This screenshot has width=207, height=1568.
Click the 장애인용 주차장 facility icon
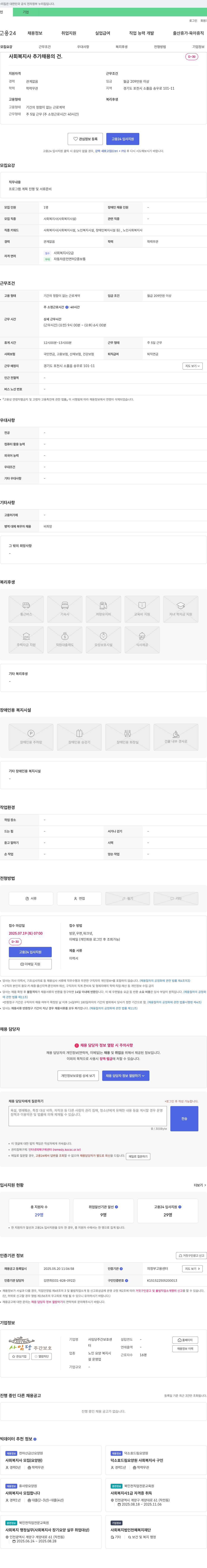pos(31,737)
